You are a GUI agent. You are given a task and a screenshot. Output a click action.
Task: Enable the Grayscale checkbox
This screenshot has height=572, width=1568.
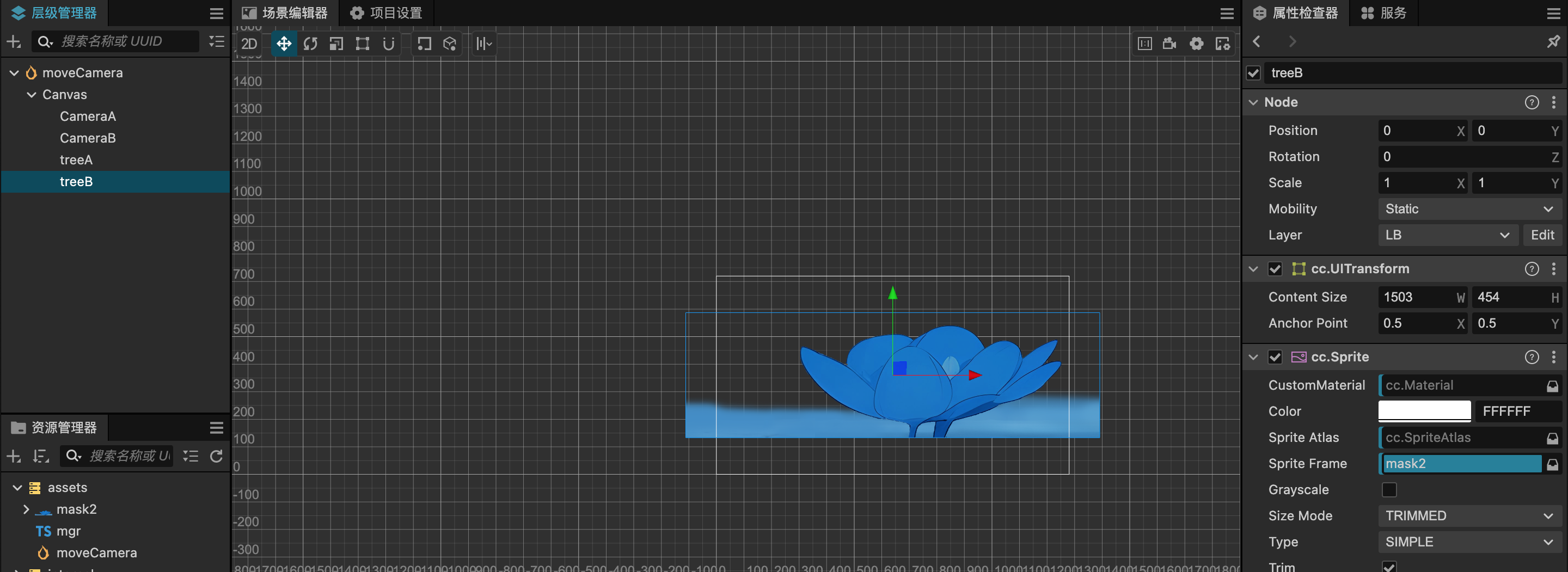pos(1389,490)
